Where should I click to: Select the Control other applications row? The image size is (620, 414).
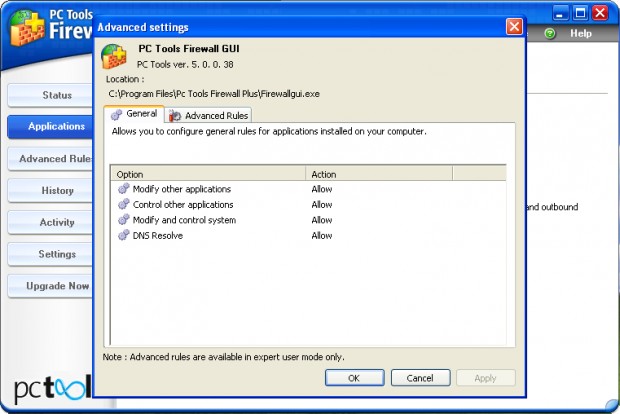pos(308,204)
